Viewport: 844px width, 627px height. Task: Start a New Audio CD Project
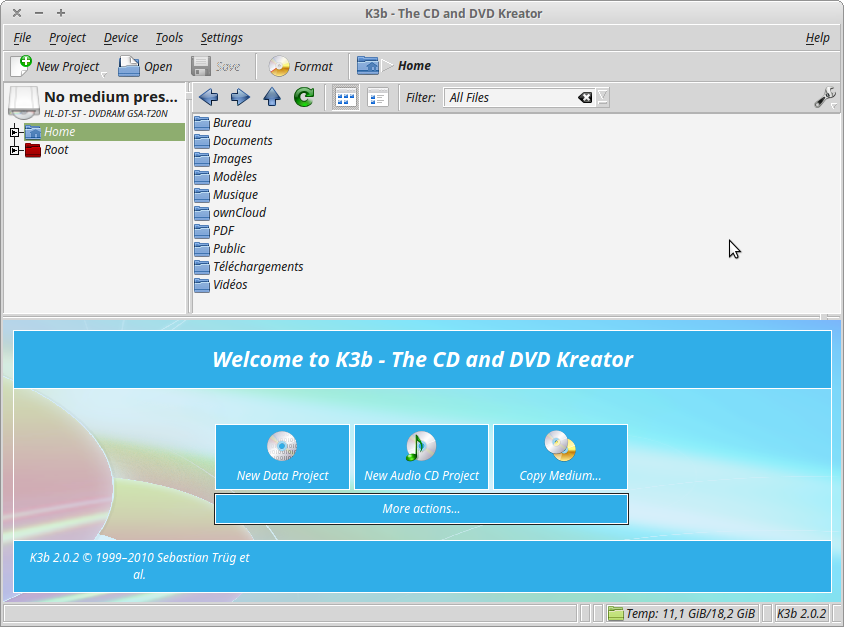click(x=421, y=457)
